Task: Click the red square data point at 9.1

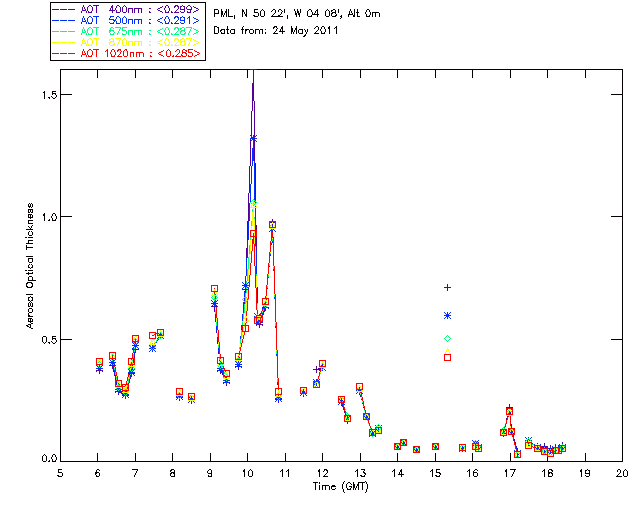Action: coord(214,289)
